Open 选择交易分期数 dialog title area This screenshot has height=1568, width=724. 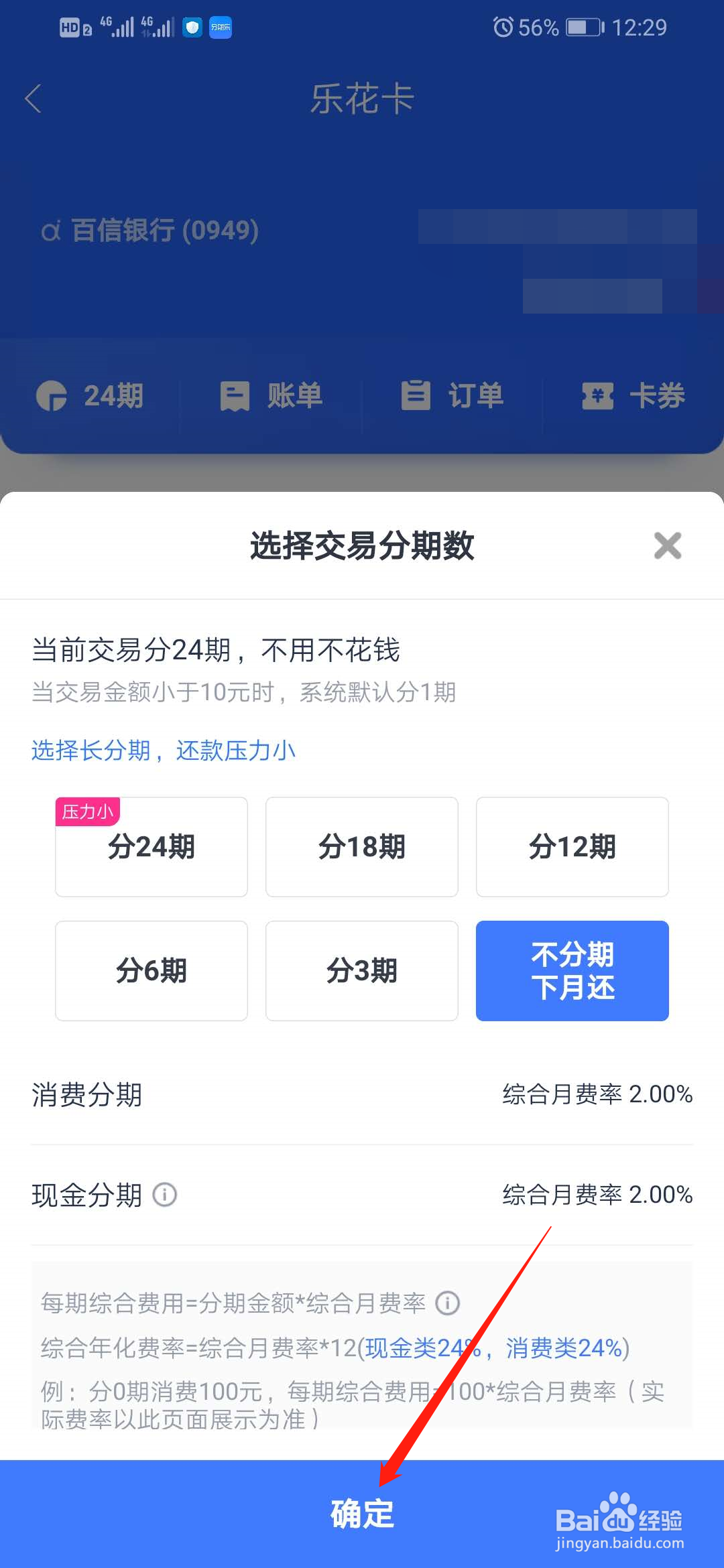point(362,546)
